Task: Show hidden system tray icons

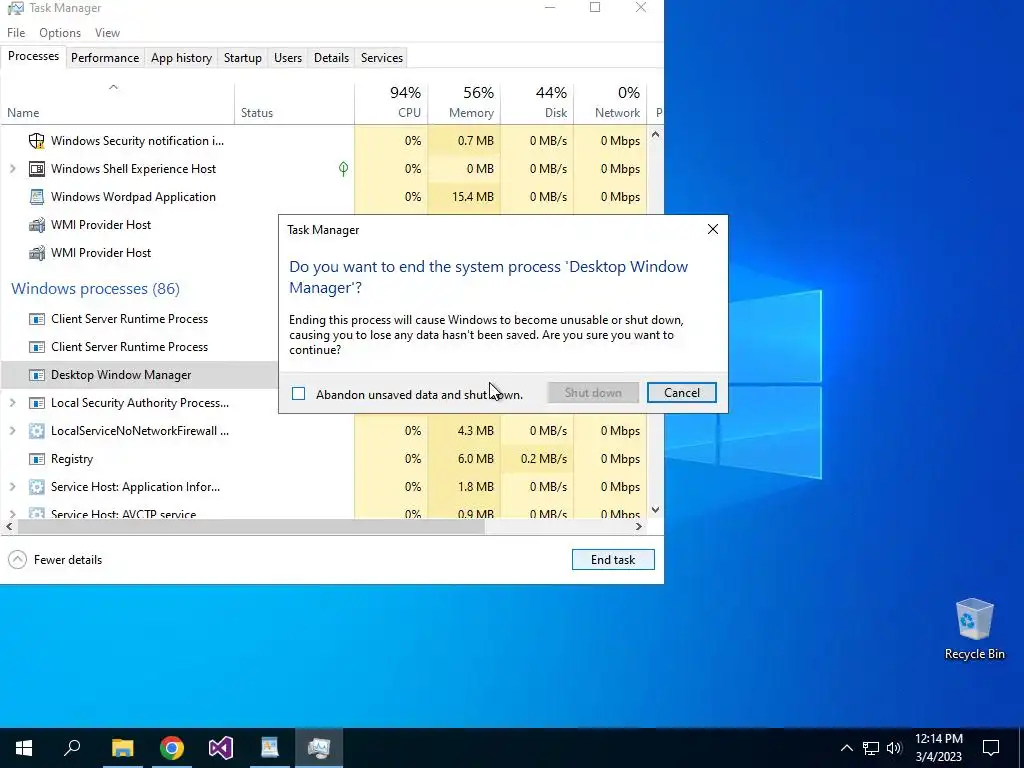Action: (846, 748)
